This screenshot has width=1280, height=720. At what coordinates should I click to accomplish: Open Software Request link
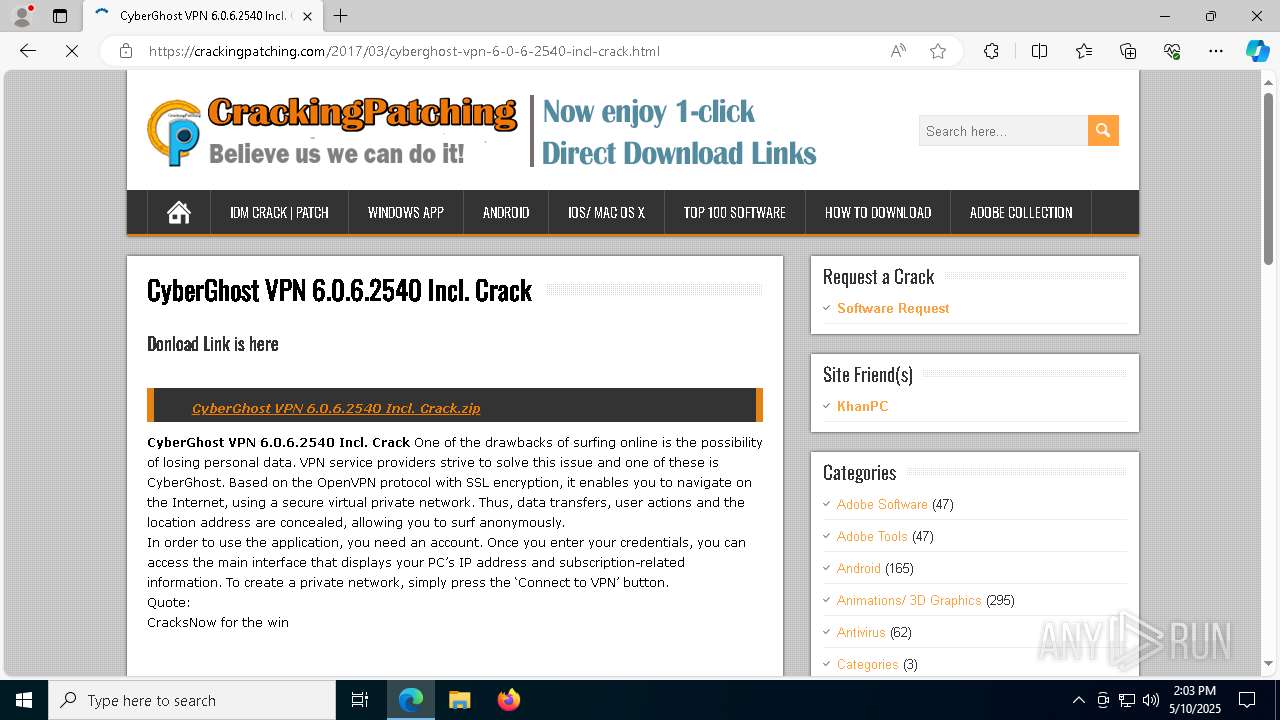point(893,308)
